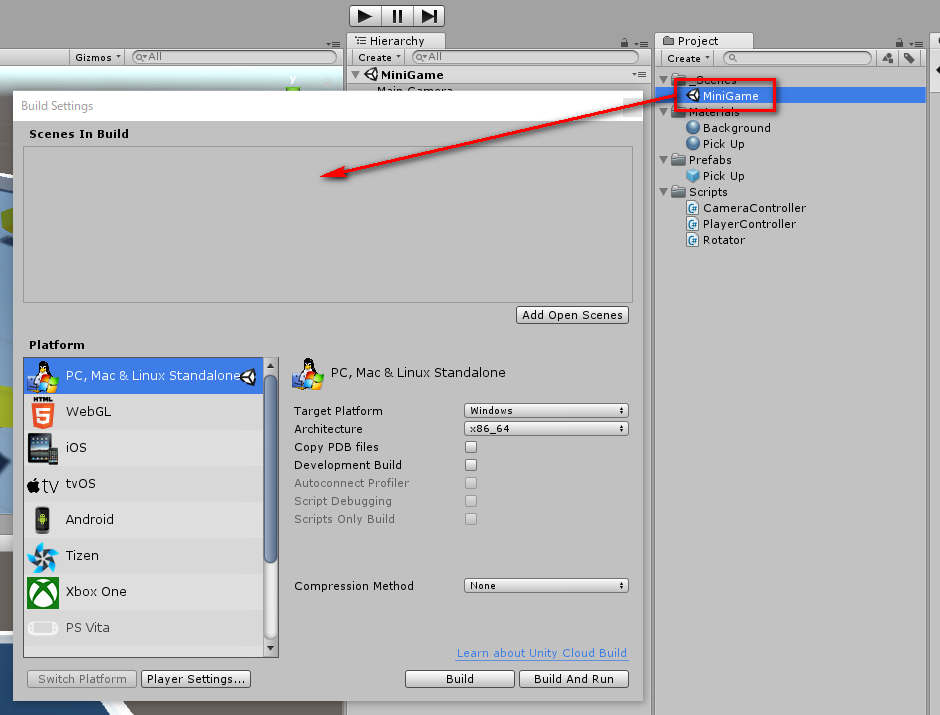Select the Rotator C# script icon
The image size is (940, 715).
pos(692,240)
